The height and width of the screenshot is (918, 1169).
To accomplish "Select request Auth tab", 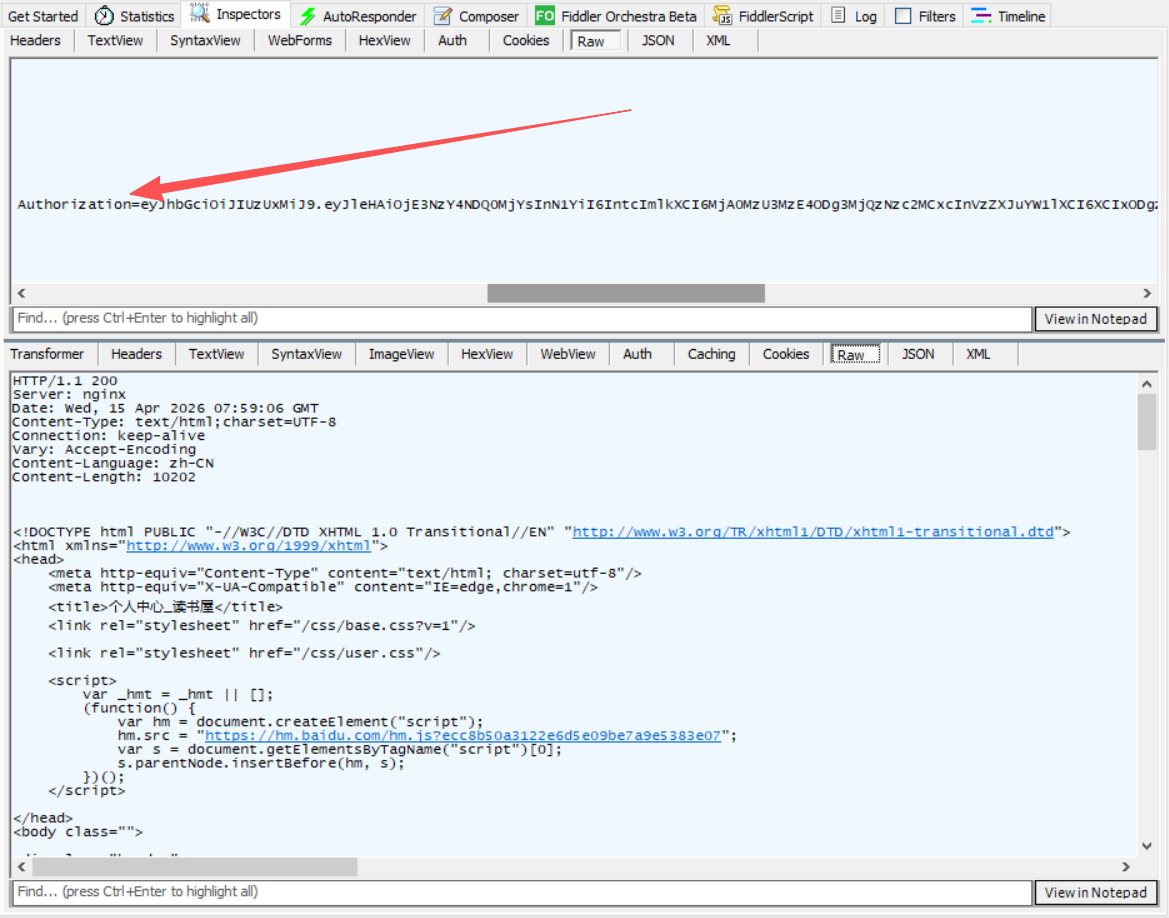I will point(452,40).
